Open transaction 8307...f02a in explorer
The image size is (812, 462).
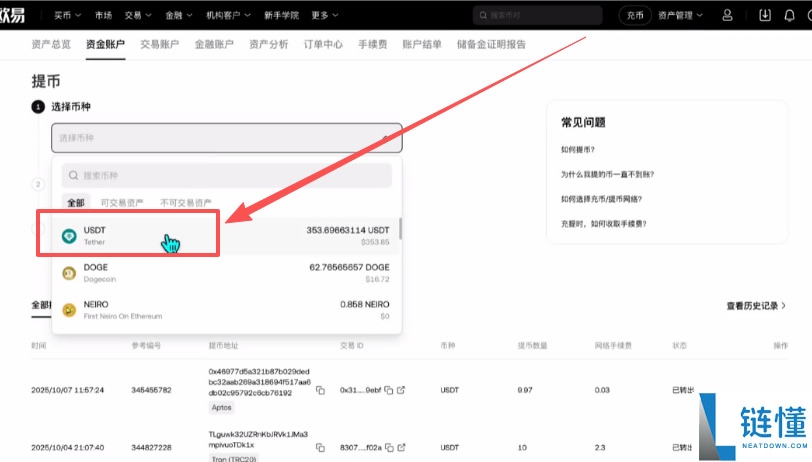[401, 447]
